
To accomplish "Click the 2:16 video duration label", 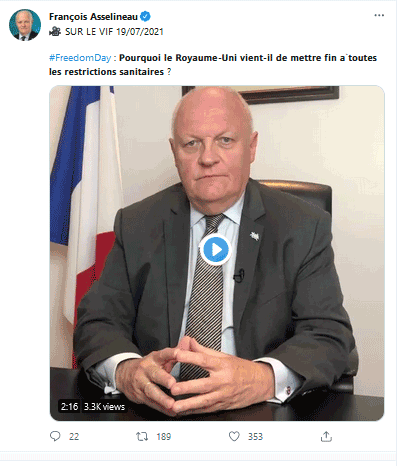I will 69,406.
